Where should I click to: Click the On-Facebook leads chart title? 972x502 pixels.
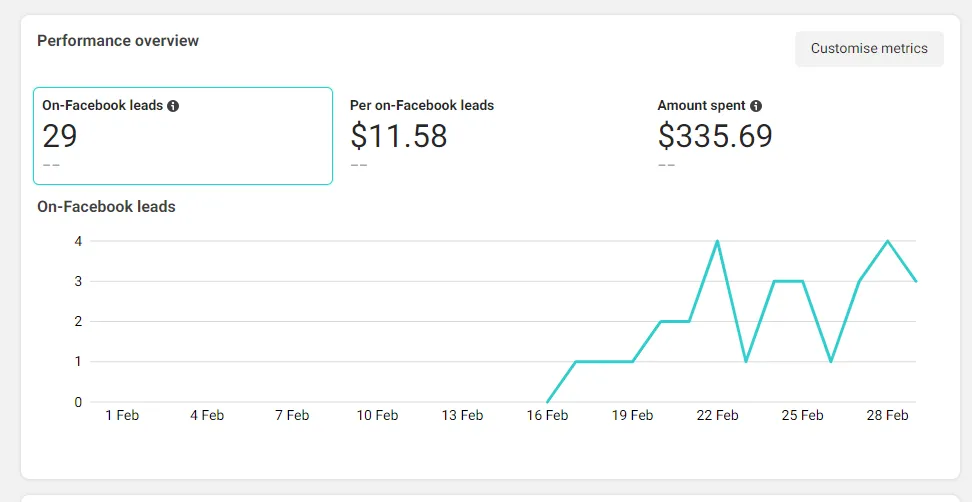coord(106,207)
